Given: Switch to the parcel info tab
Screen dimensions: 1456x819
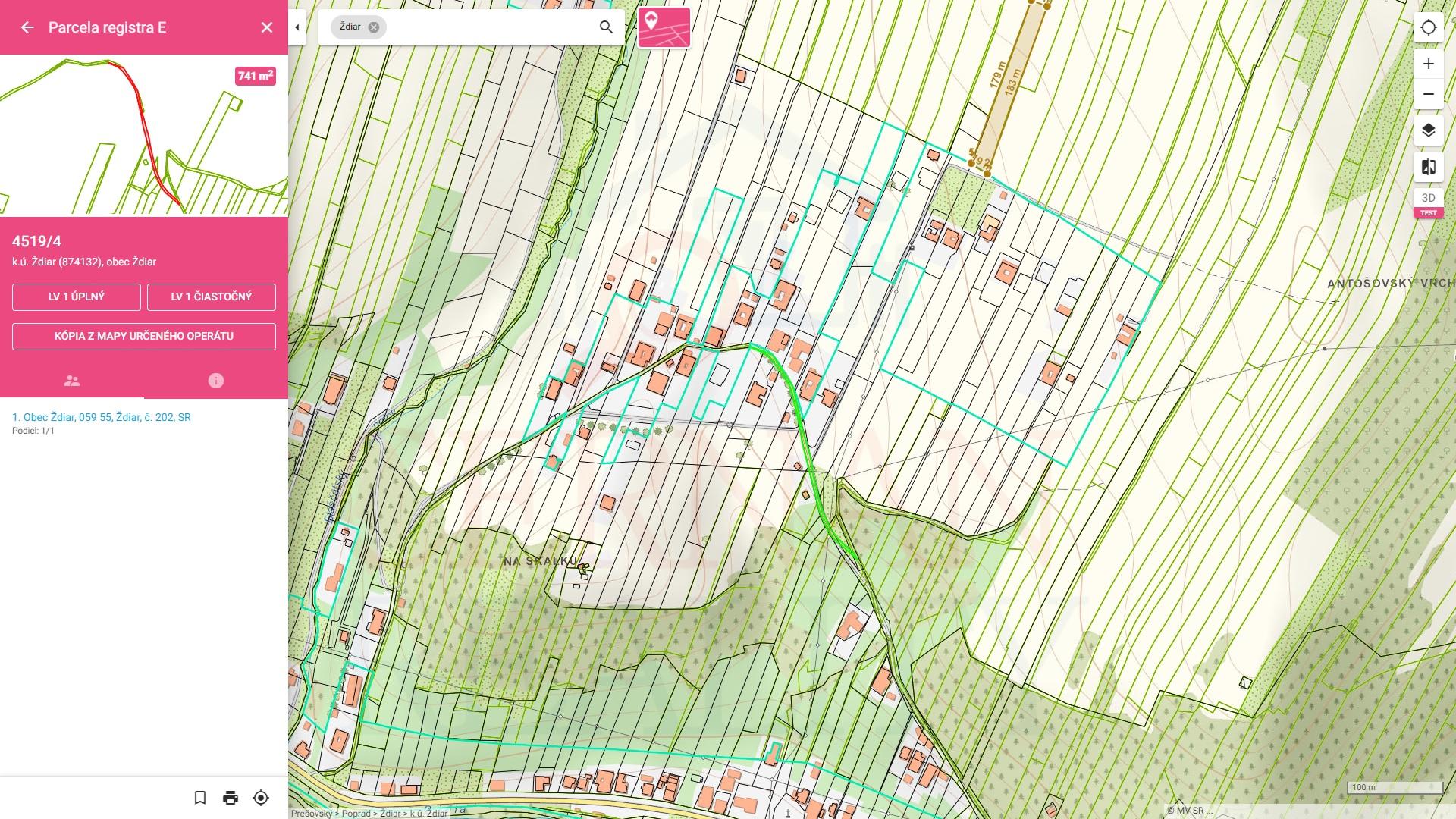Looking at the screenshot, I should pyautogui.click(x=216, y=381).
